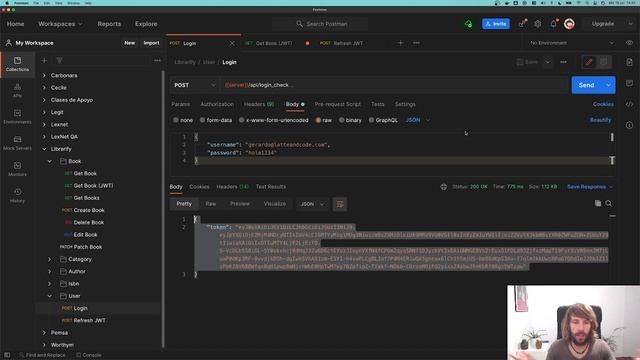Screen dimensions: 640x360
Task: Click the plus icon to create a collection
Action: [x=44, y=60]
